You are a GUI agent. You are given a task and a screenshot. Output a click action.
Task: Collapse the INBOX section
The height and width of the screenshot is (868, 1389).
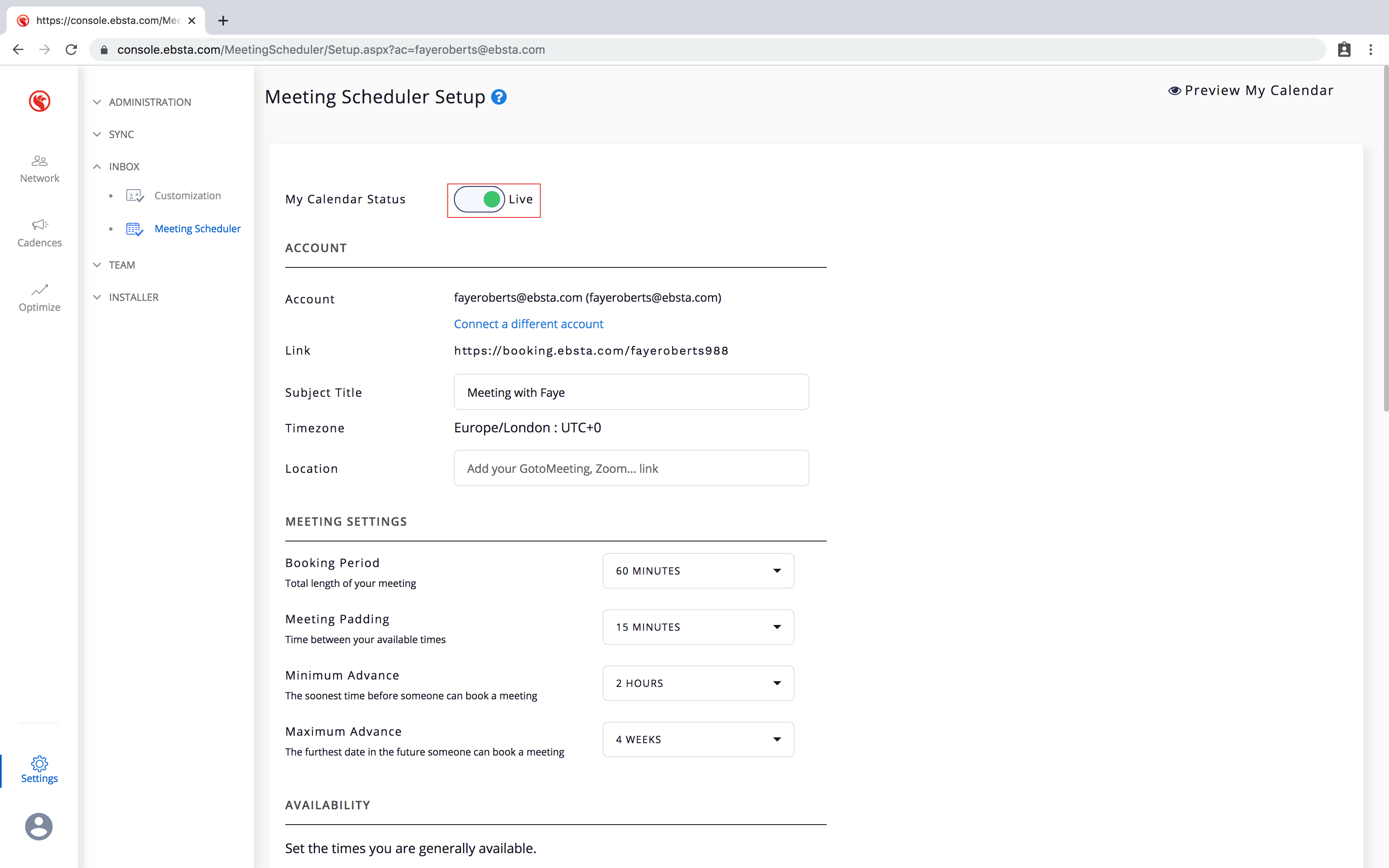[124, 167]
